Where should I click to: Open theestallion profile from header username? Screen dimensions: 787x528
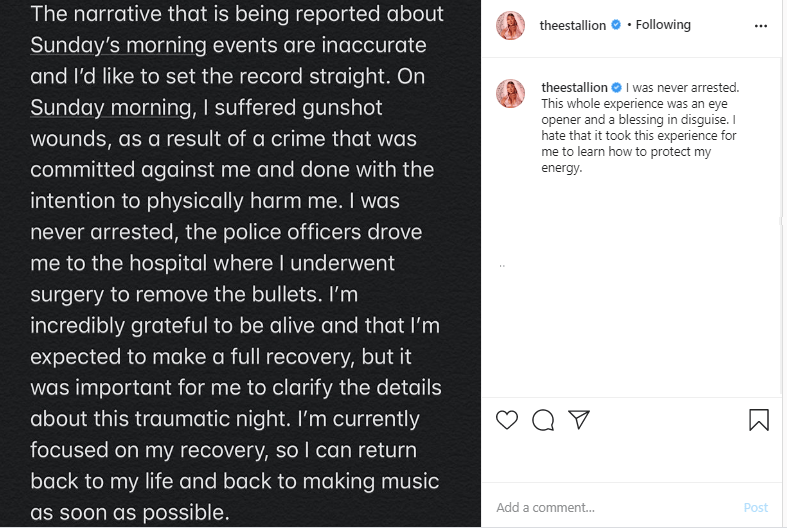573,25
